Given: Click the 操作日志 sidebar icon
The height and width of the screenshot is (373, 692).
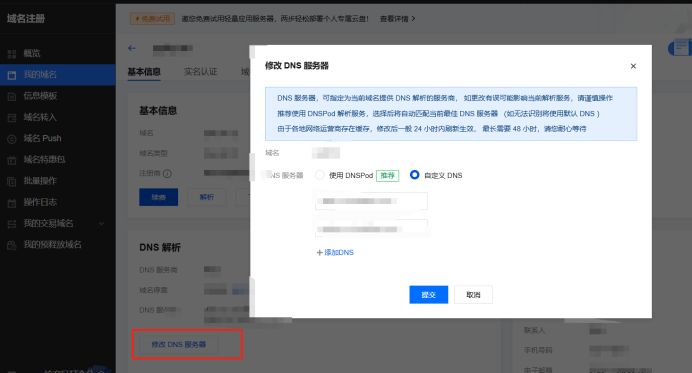Looking at the screenshot, I should (x=12, y=203).
